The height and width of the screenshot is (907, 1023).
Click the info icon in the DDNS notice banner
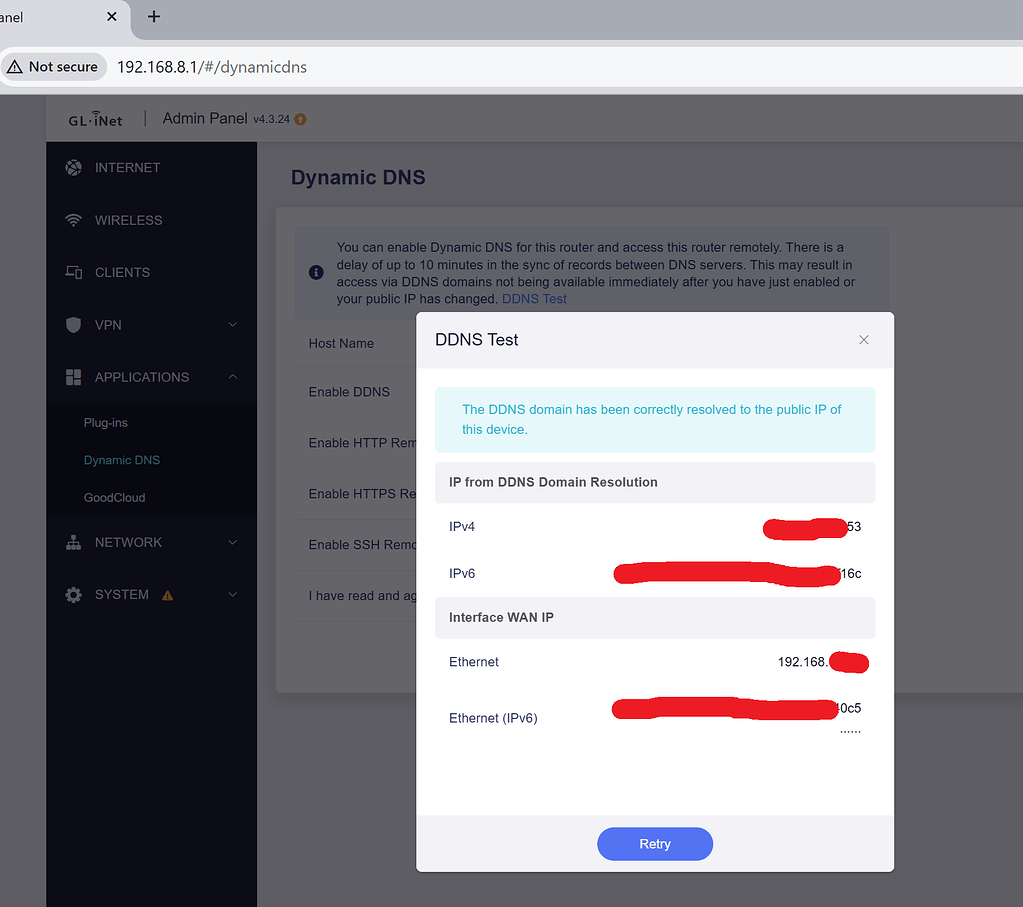point(315,272)
